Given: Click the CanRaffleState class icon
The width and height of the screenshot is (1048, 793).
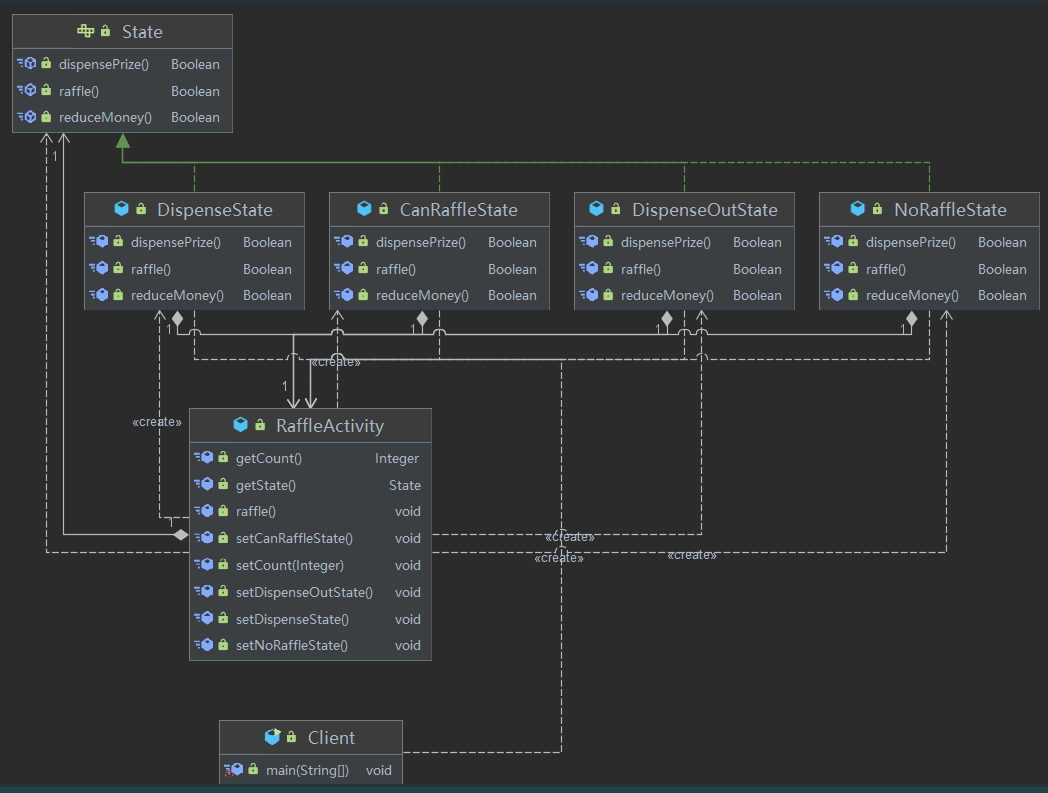Looking at the screenshot, I should 364,209.
